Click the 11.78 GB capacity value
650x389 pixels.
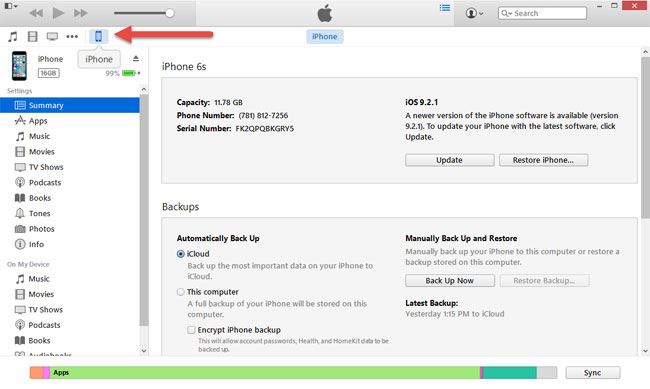[228, 102]
